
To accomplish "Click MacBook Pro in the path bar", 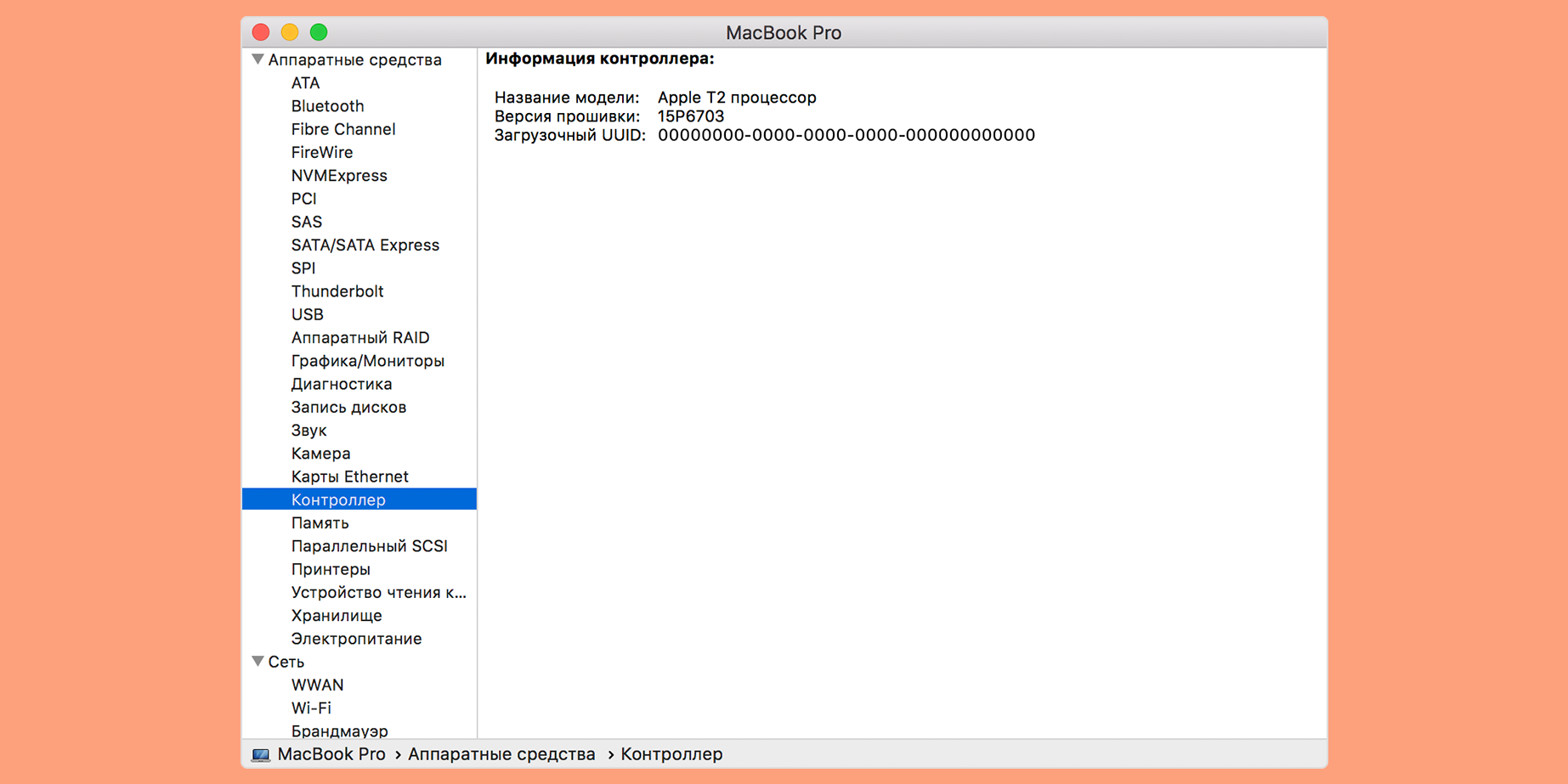I will [x=331, y=754].
